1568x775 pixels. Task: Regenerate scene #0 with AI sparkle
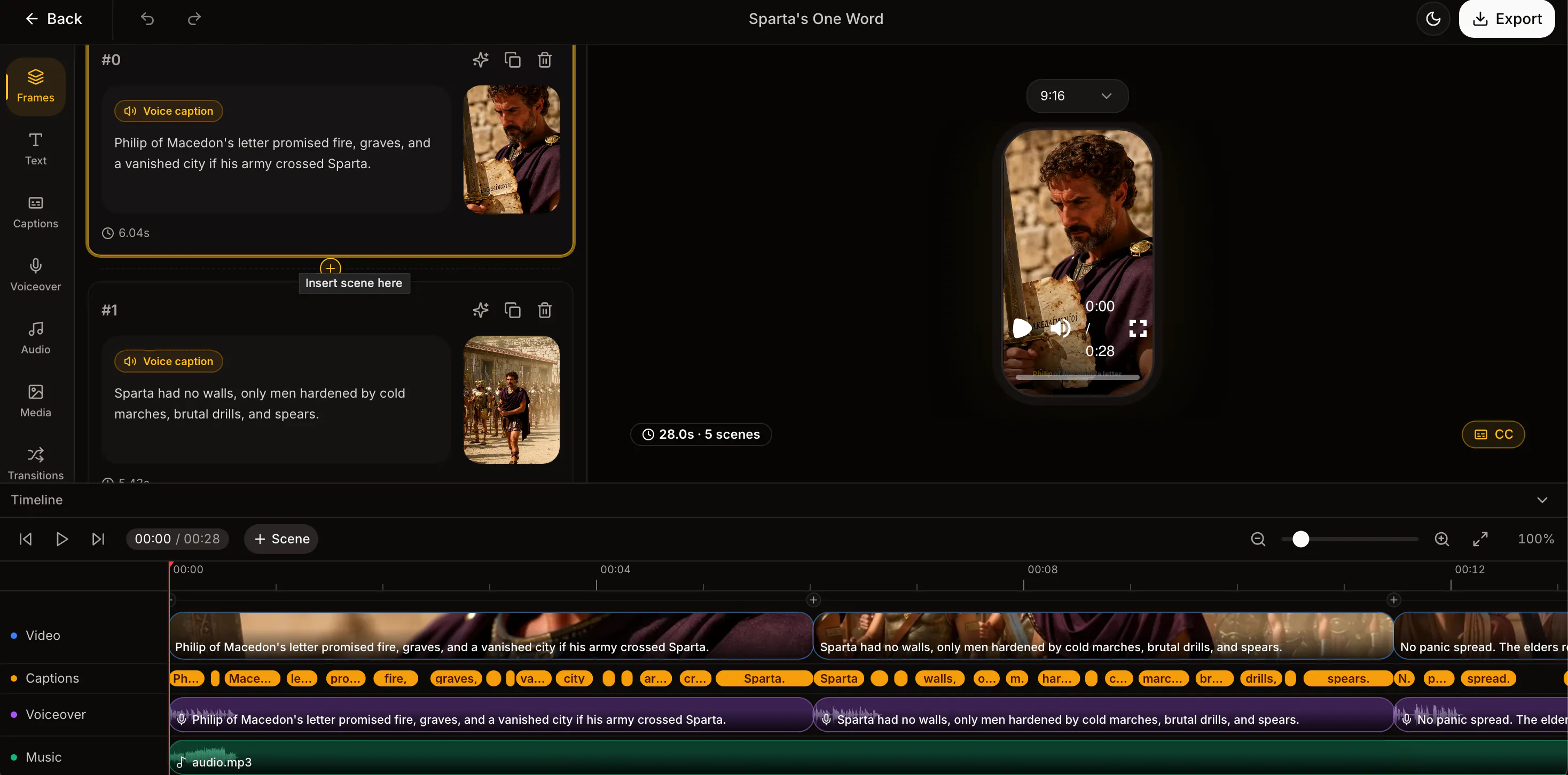click(481, 60)
